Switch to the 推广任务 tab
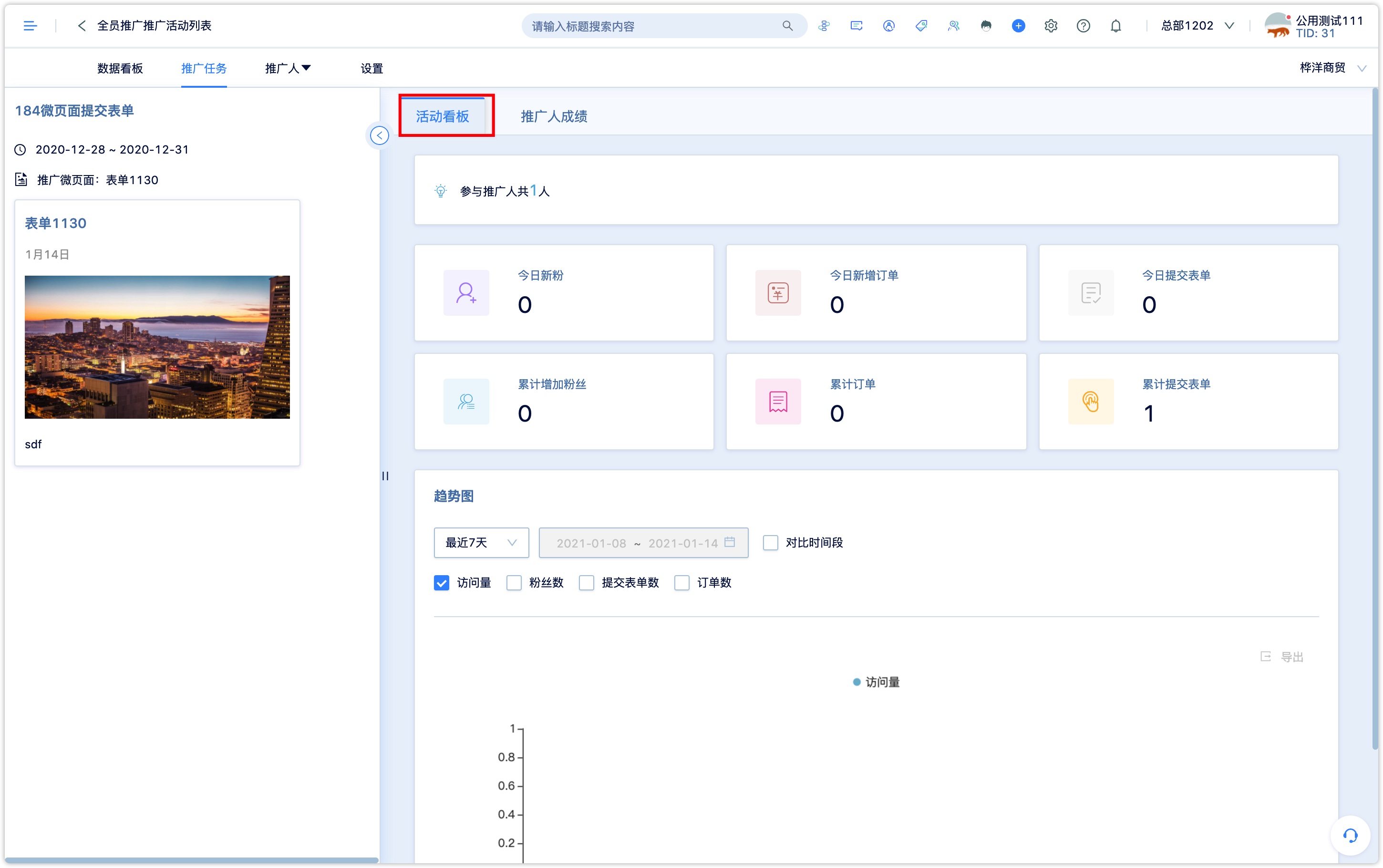1383x868 pixels. click(204, 68)
